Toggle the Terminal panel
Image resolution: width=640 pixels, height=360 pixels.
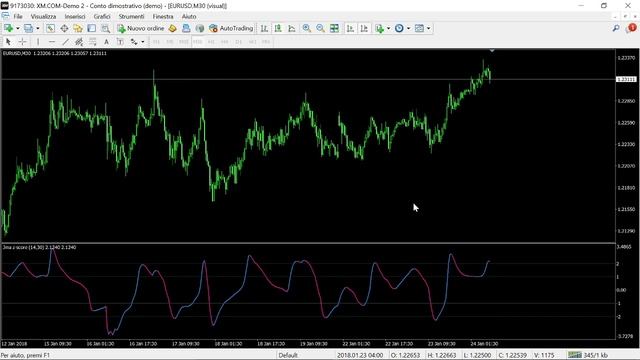[91, 28]
